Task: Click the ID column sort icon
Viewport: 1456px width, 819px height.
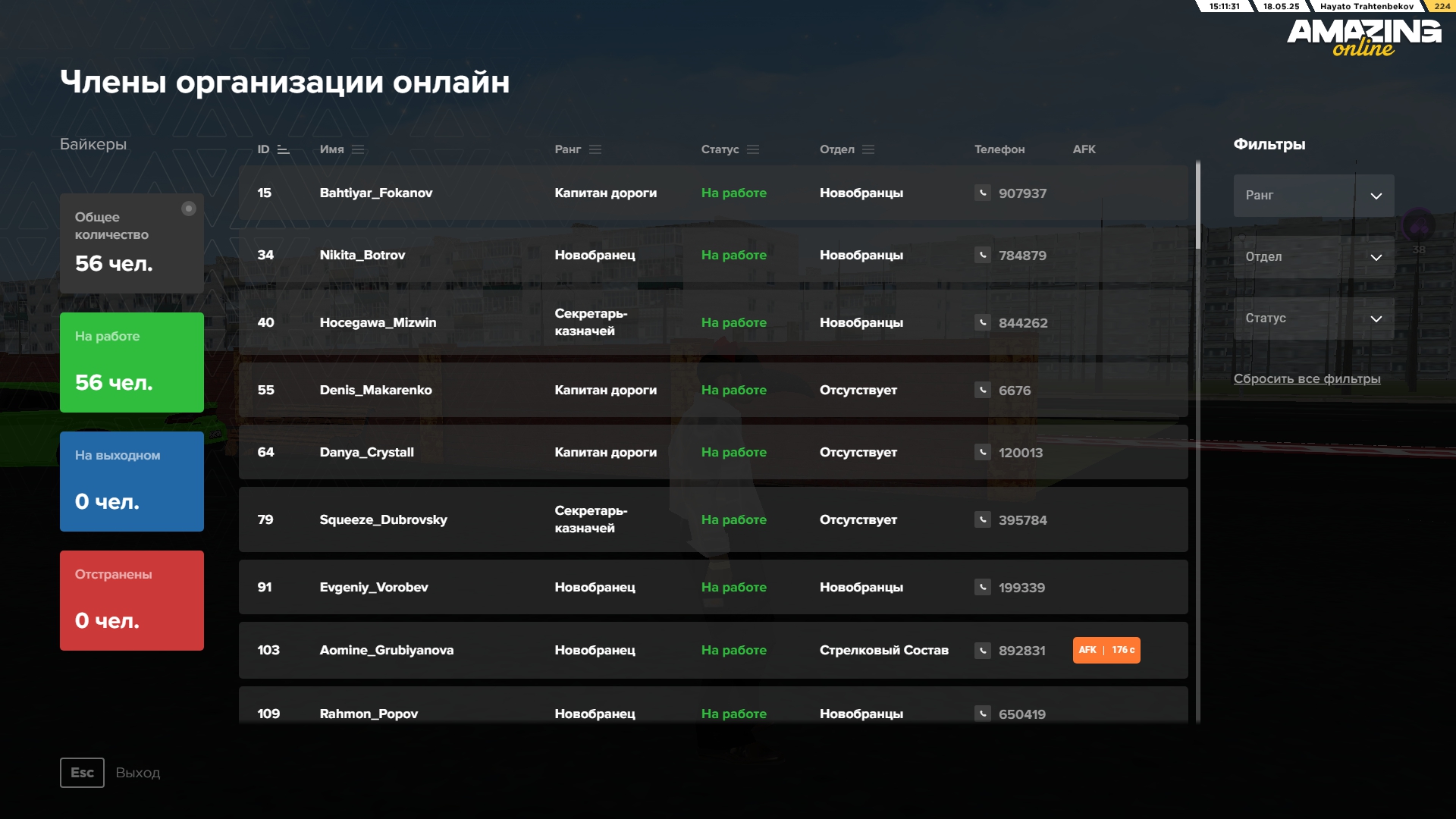Action: pos(284,149)
